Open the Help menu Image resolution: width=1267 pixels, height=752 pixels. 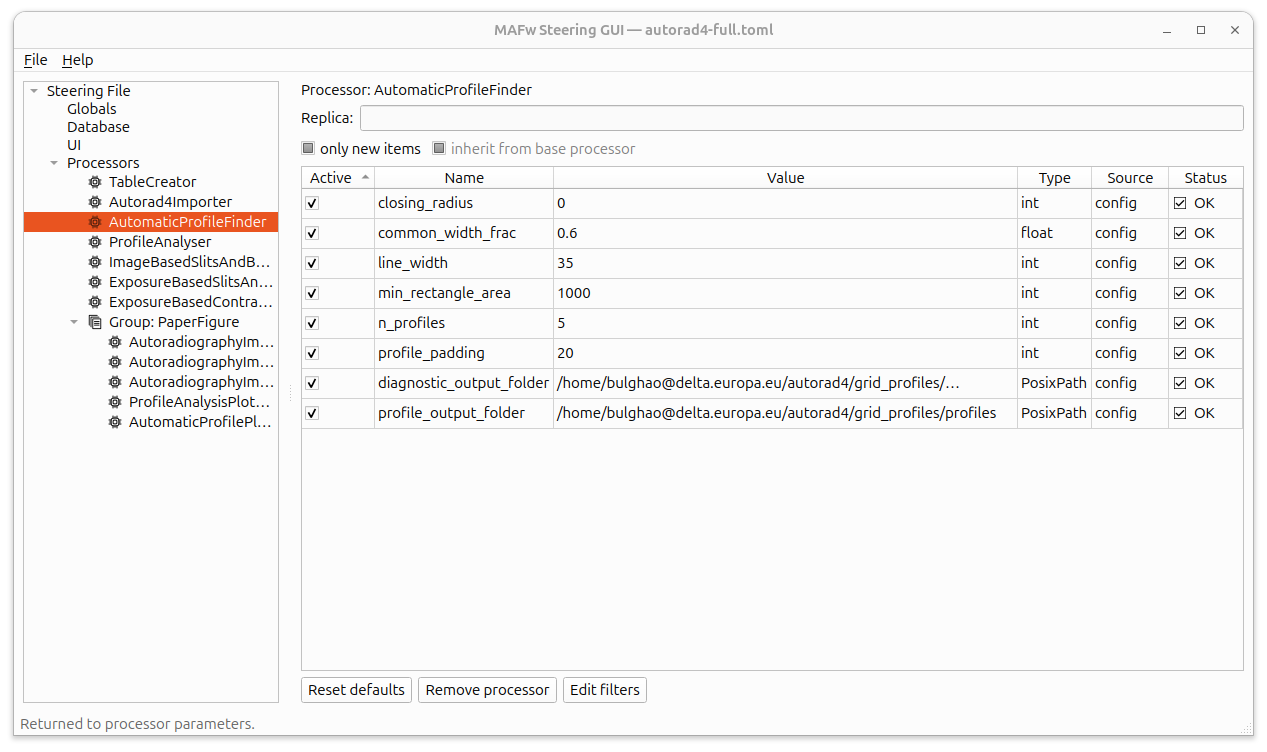pos(77,60)
